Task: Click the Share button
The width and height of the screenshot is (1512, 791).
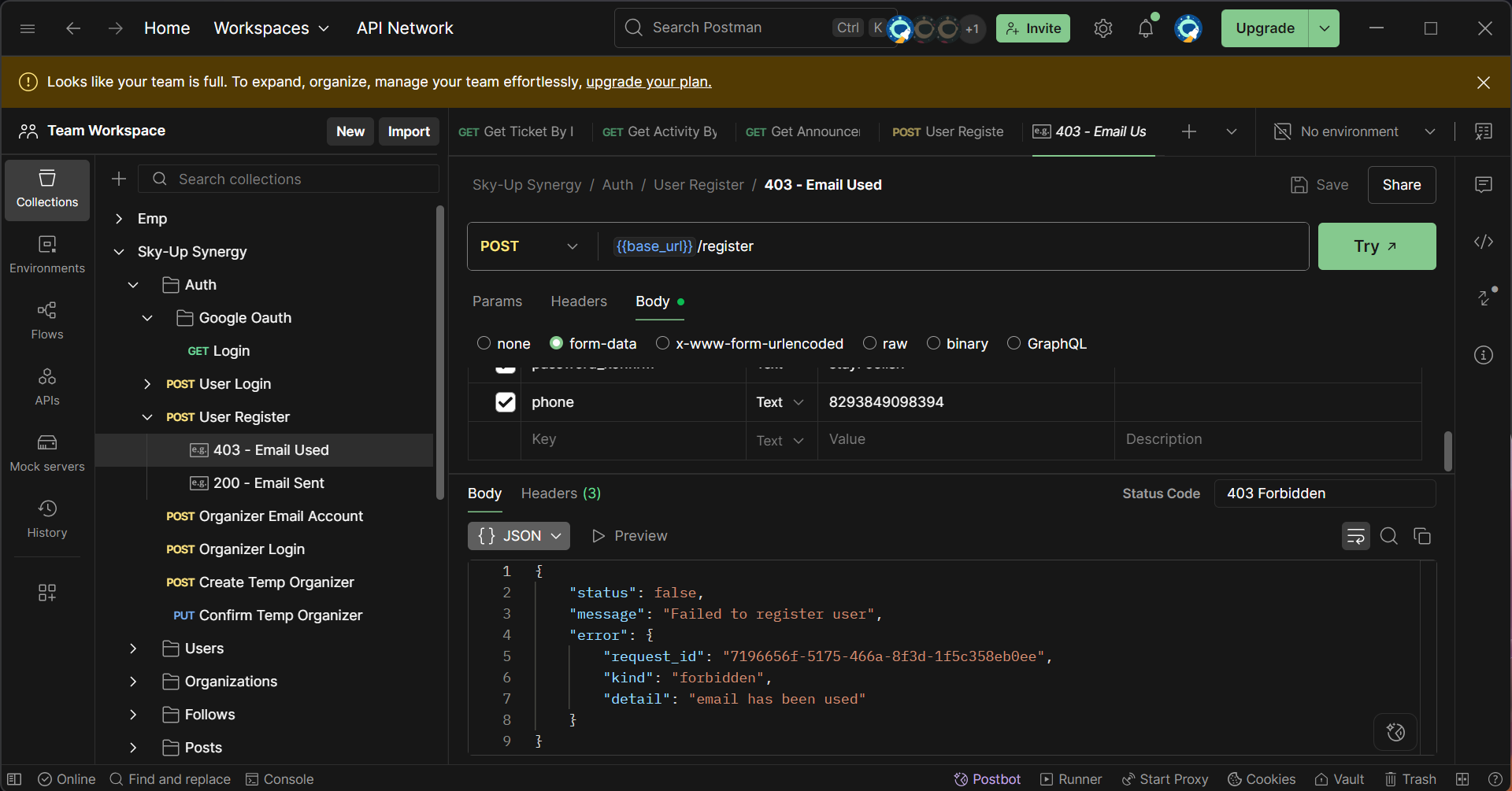Action: pyautogui.click(x=1402, y=185)
